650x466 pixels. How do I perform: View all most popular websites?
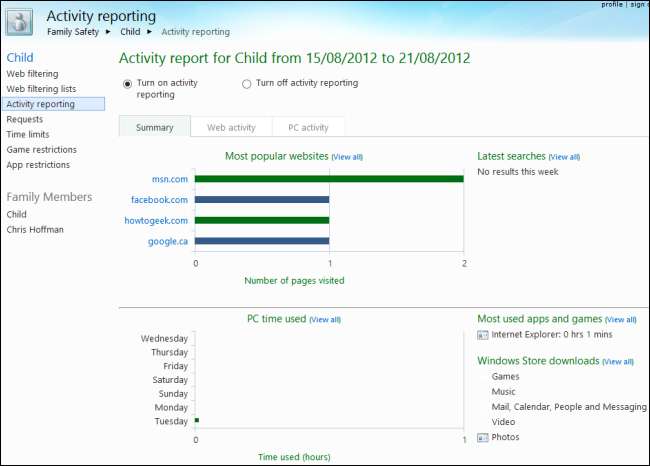tap(347, 157)
